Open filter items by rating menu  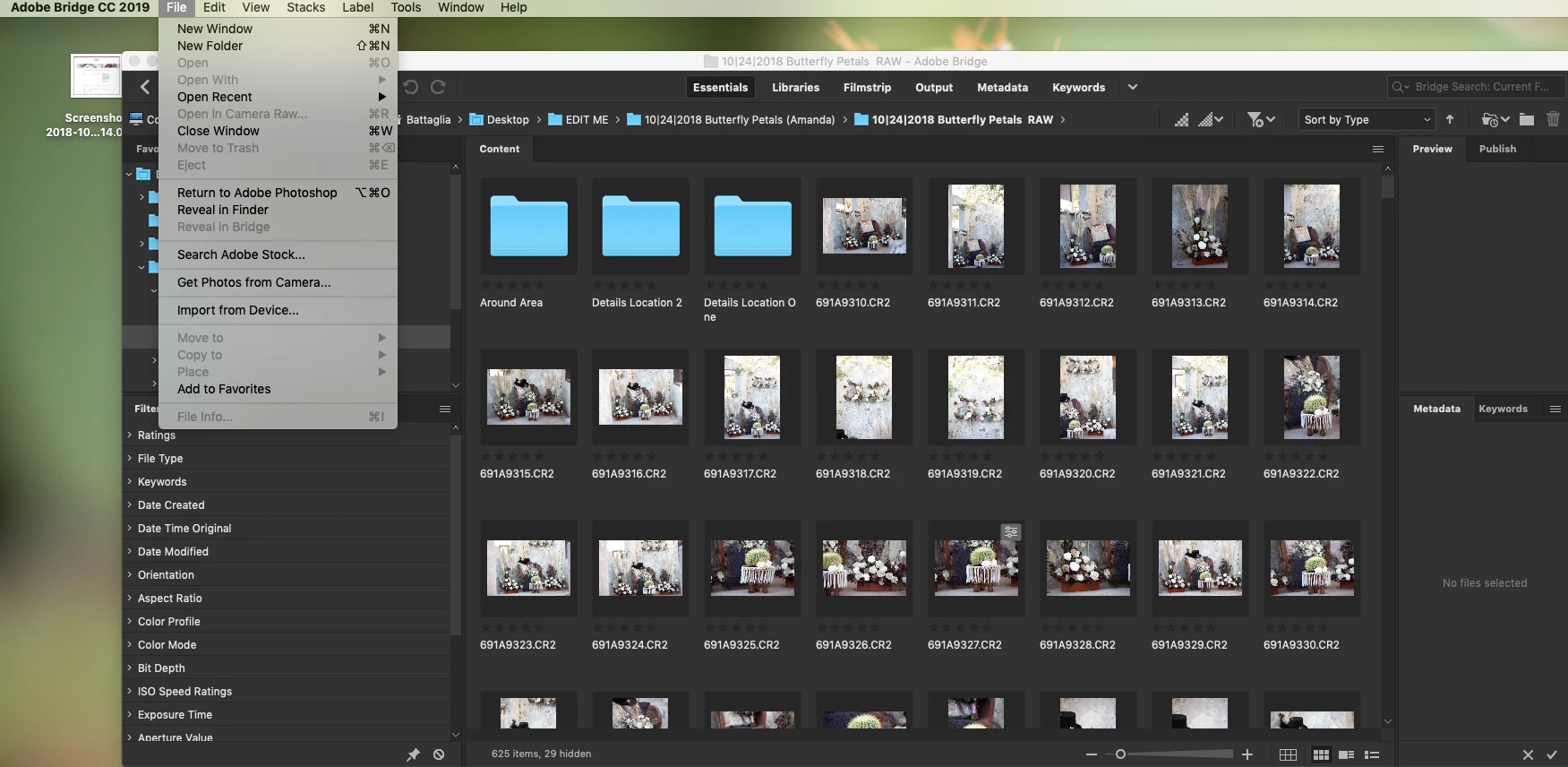coord(1261,119)
